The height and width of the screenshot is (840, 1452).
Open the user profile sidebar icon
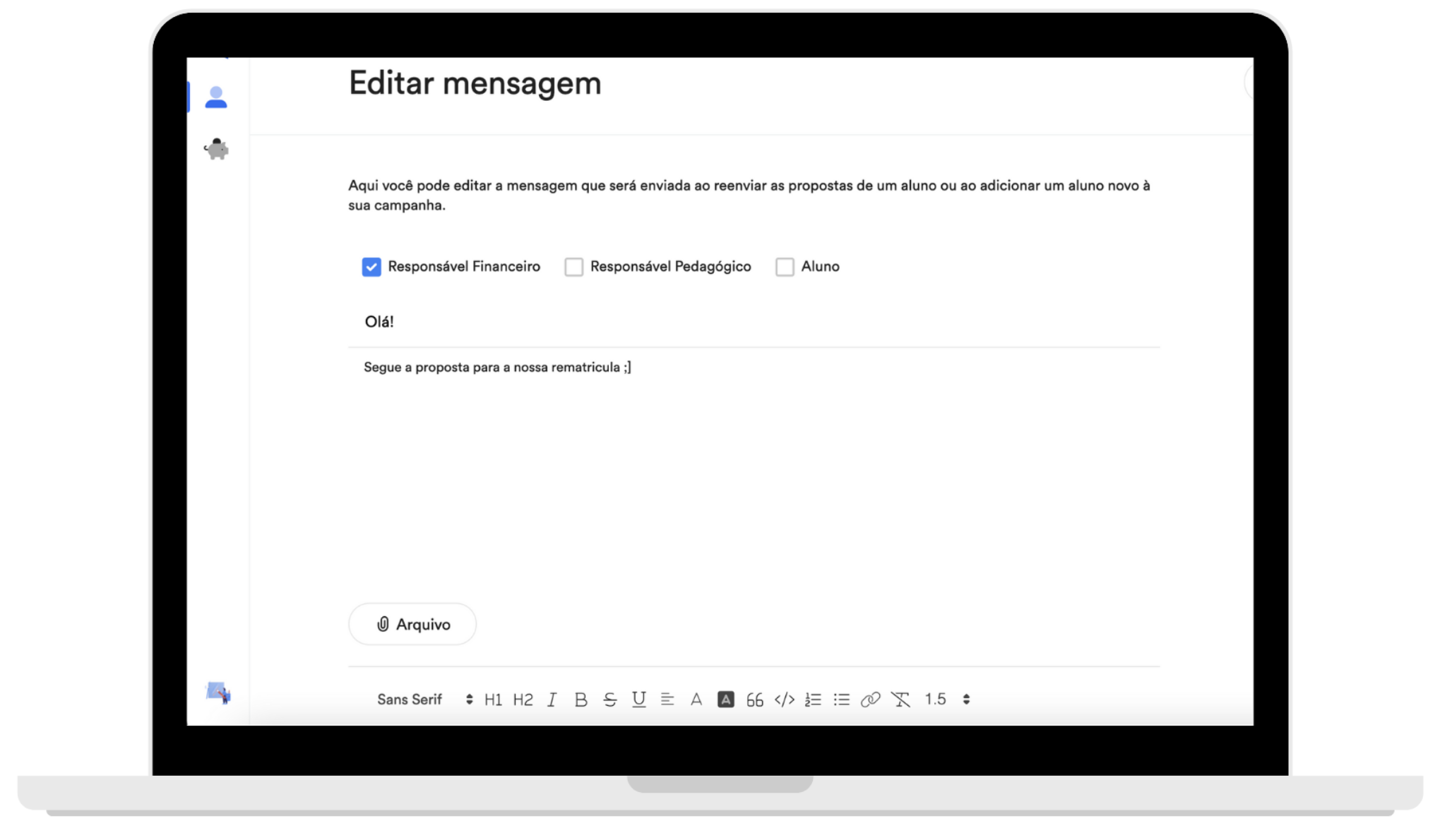[216, 97]
